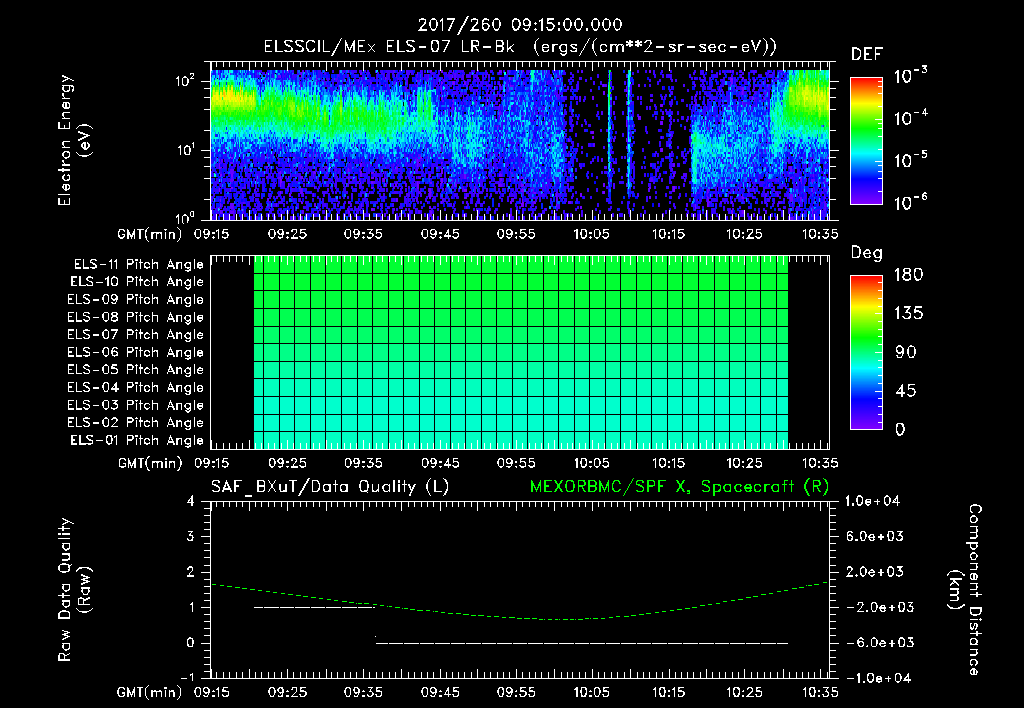
Task: Select the green 'MEXORBMC/SPF X, Spacecraft (R)' legend title
Action: 679,487
